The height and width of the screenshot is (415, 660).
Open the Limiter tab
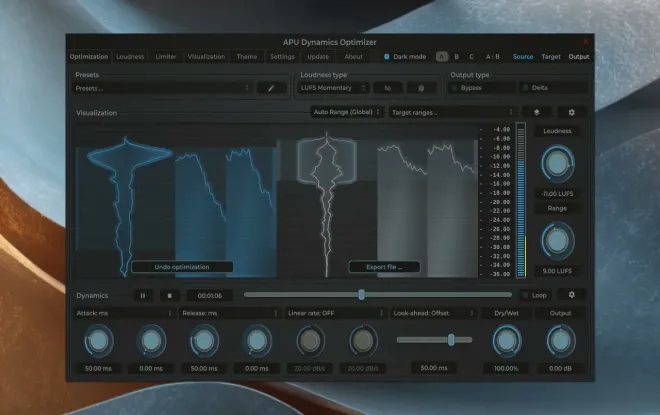pos(166,57)
